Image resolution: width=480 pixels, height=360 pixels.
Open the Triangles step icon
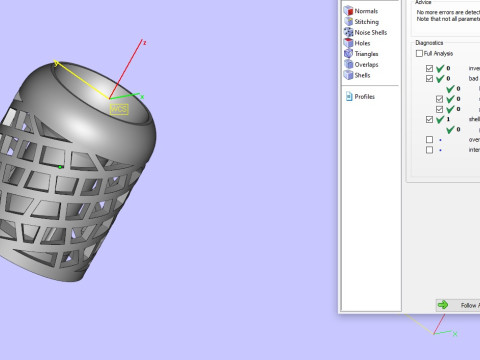tap(348, 53)
